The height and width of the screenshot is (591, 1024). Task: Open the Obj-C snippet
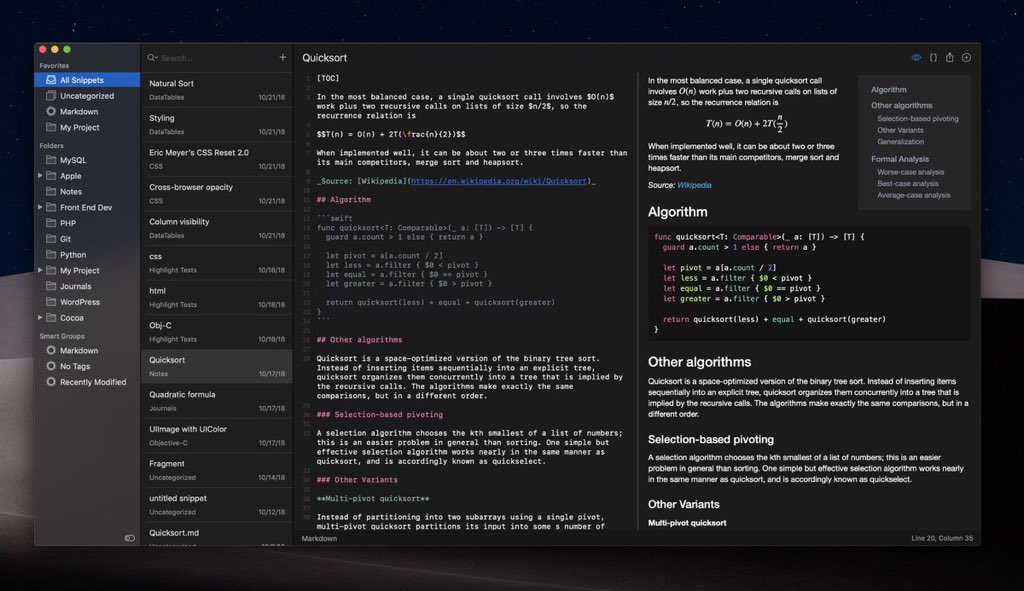(217, 332)
